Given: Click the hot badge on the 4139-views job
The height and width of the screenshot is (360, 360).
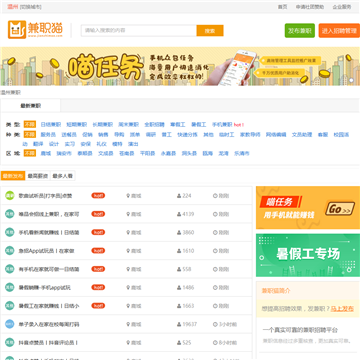Looking at the screenshot, I should [x=98, y=214].
